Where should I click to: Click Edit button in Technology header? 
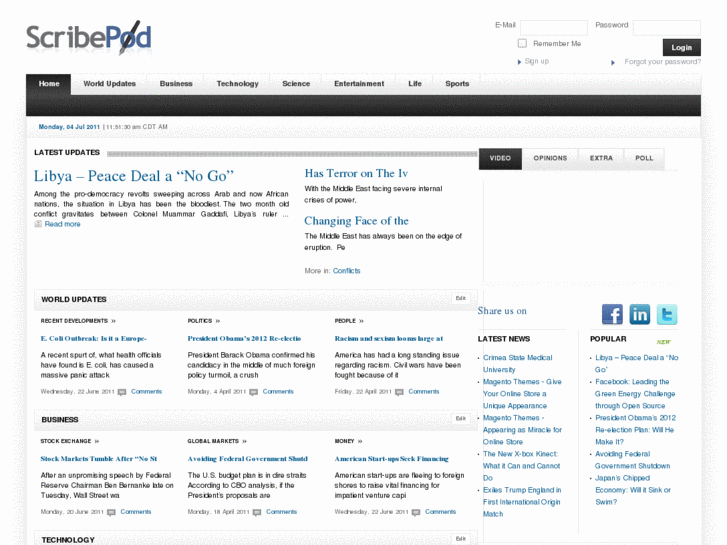pyautogui.click(x=460, y=539)
